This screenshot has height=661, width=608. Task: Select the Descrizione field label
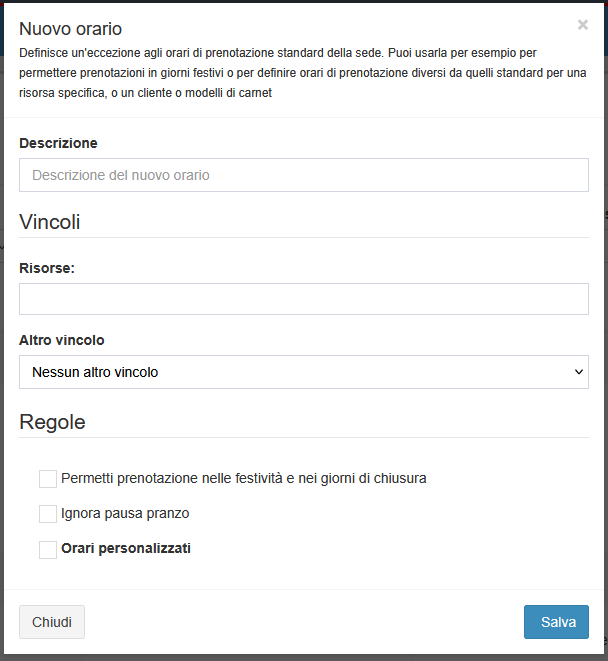58,143
